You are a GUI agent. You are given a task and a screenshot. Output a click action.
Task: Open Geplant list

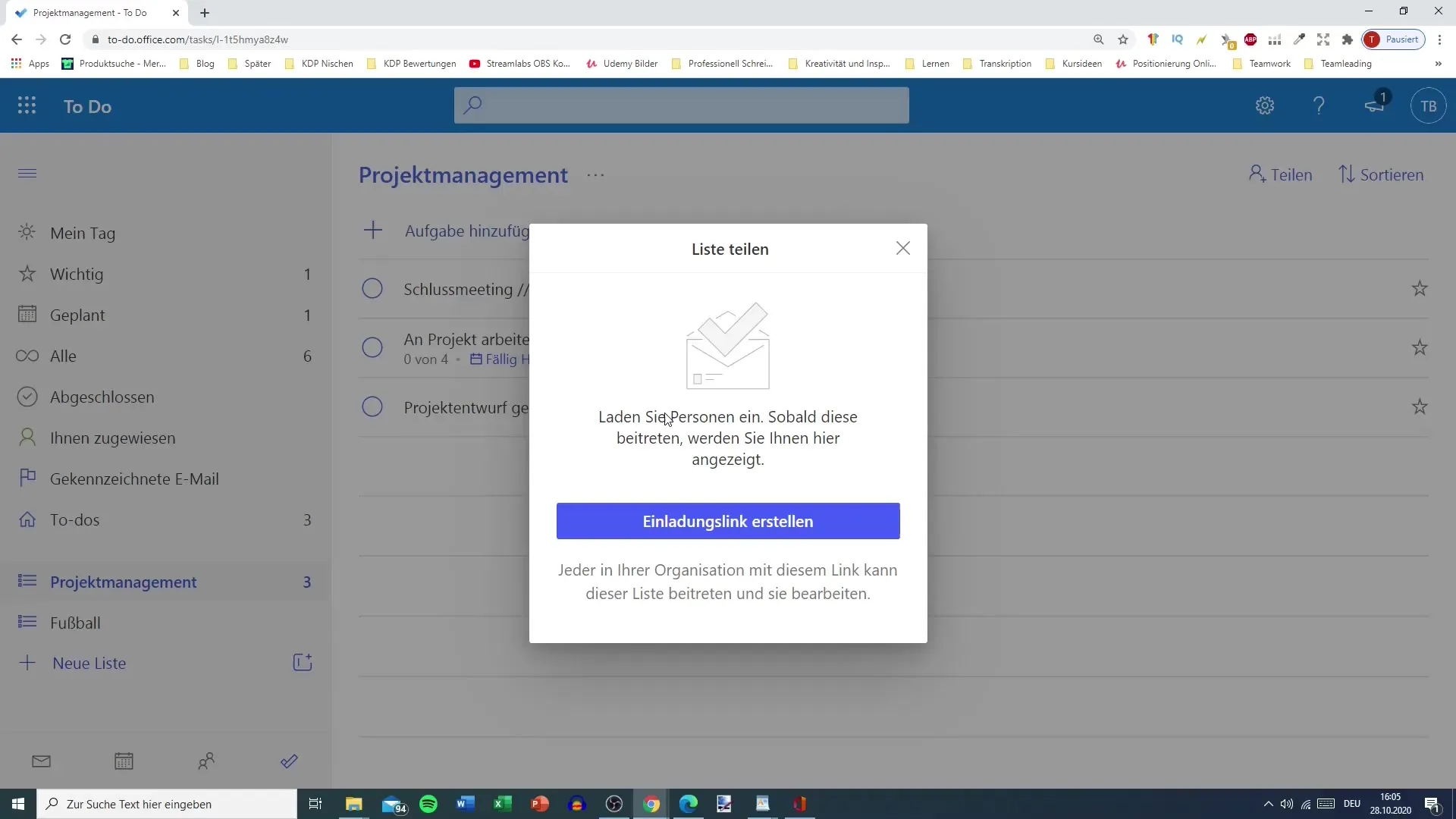point(165,315)
